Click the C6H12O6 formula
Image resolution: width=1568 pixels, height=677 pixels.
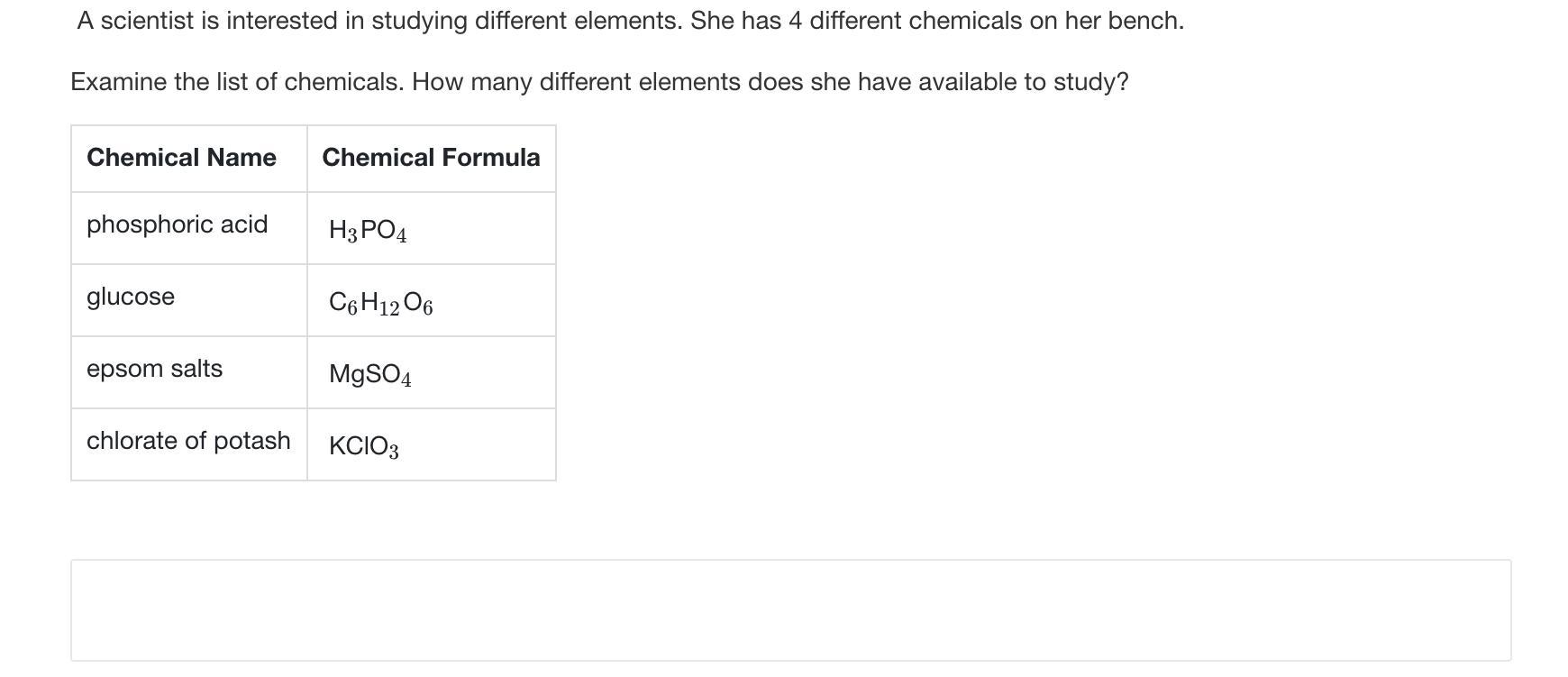(x=380, y=303)
